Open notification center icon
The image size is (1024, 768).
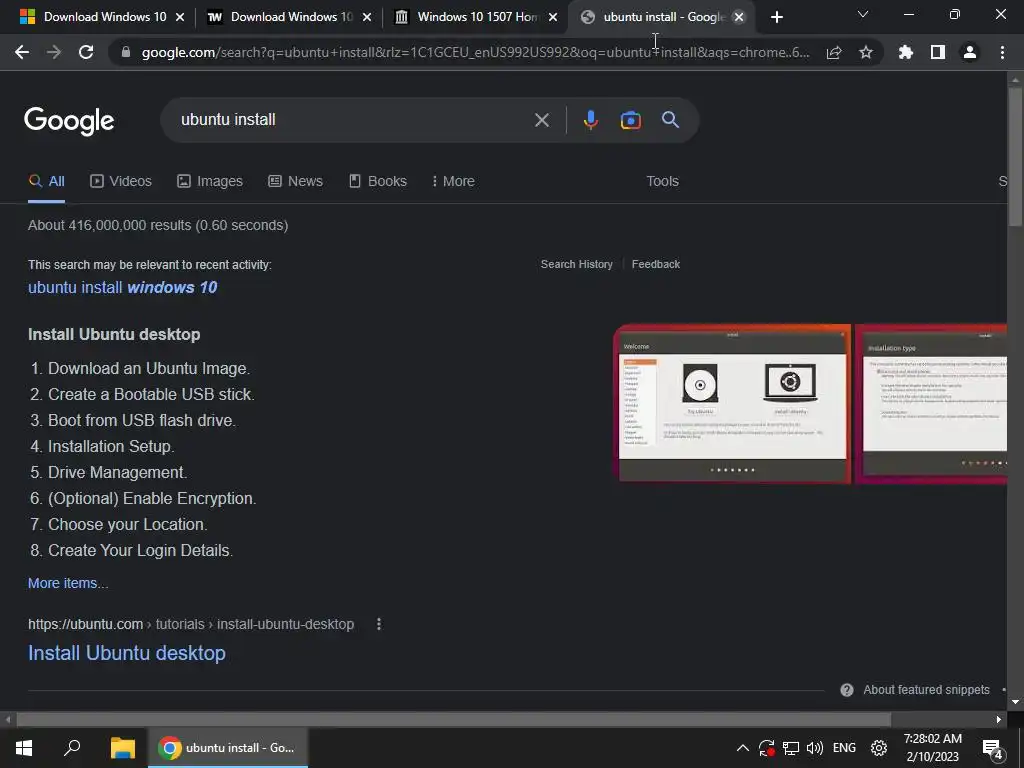click(x=992, y=748)
